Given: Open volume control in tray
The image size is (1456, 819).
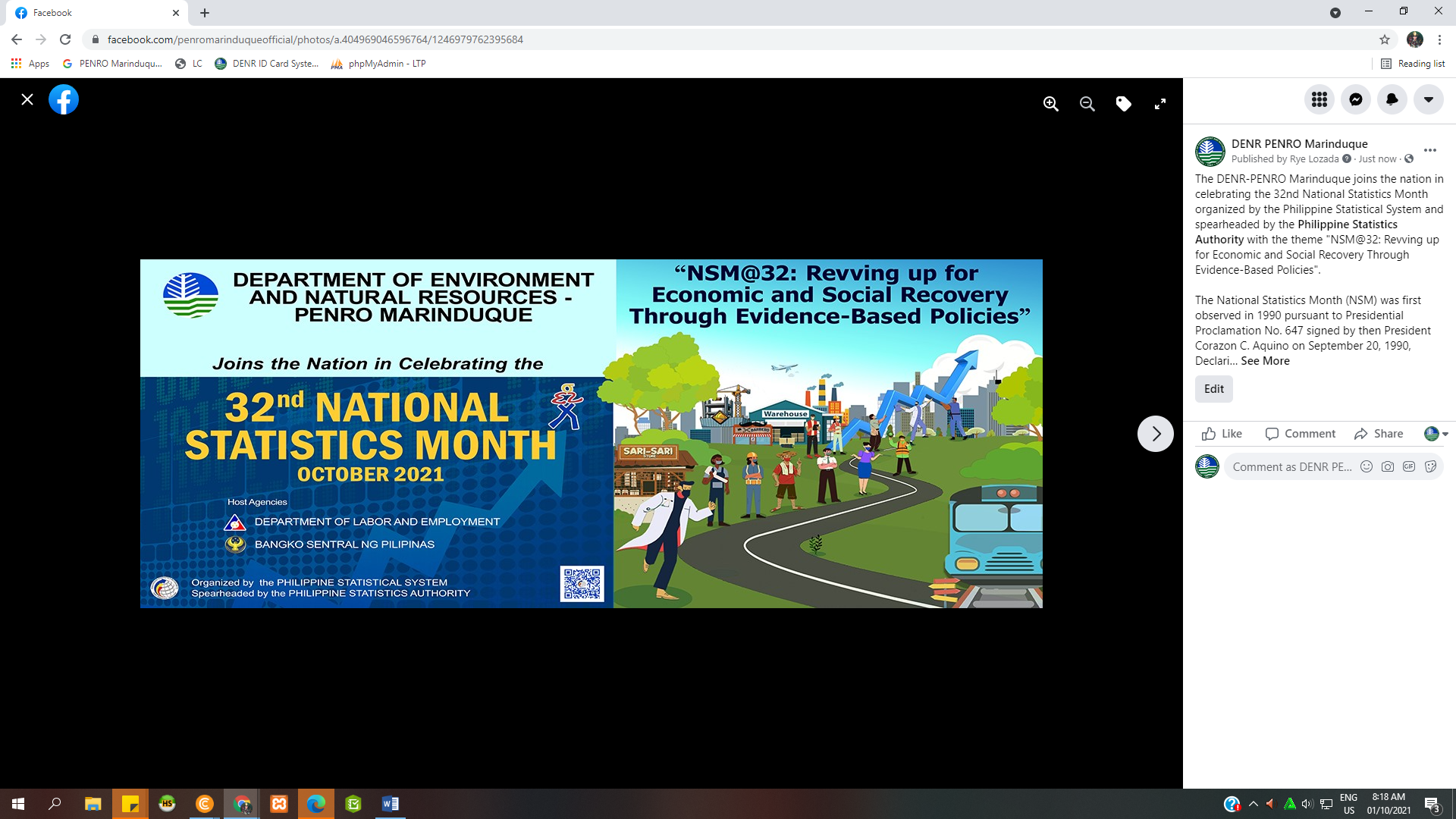Looking at the screenshot, I should (1307, 804).
